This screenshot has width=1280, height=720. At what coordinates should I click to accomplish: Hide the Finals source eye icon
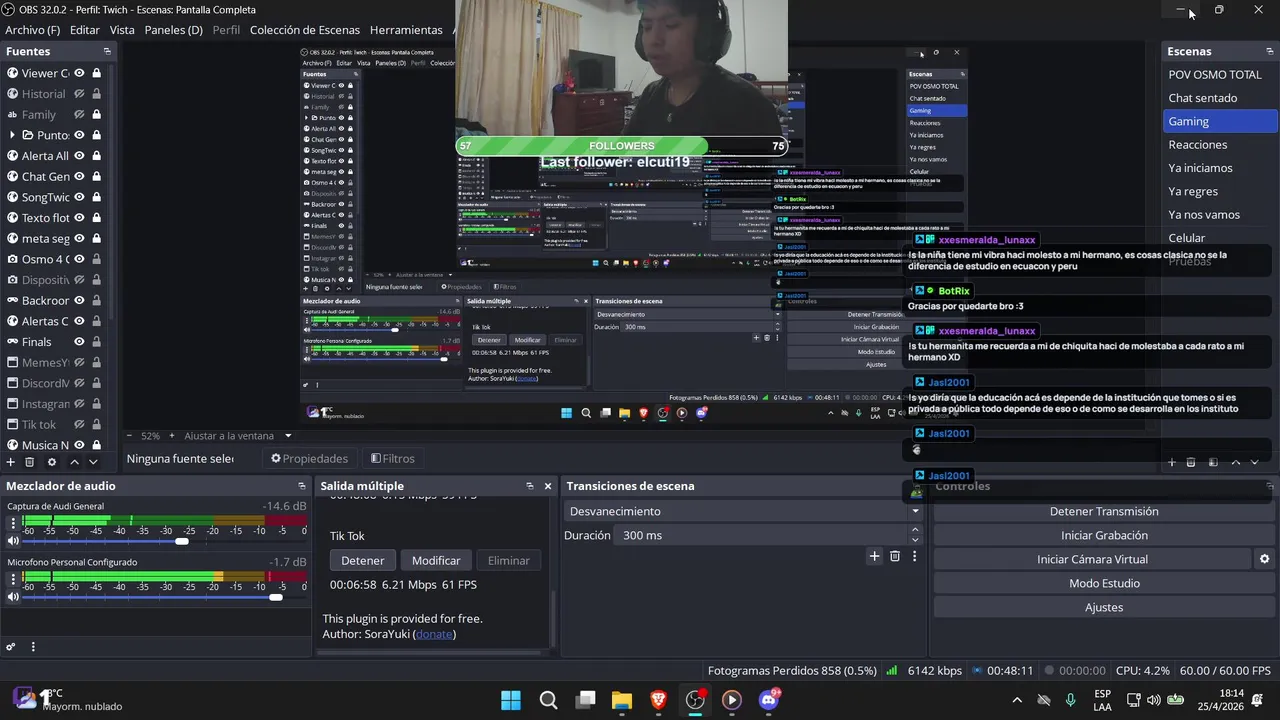pyautogui.click(x=79, y=342)
